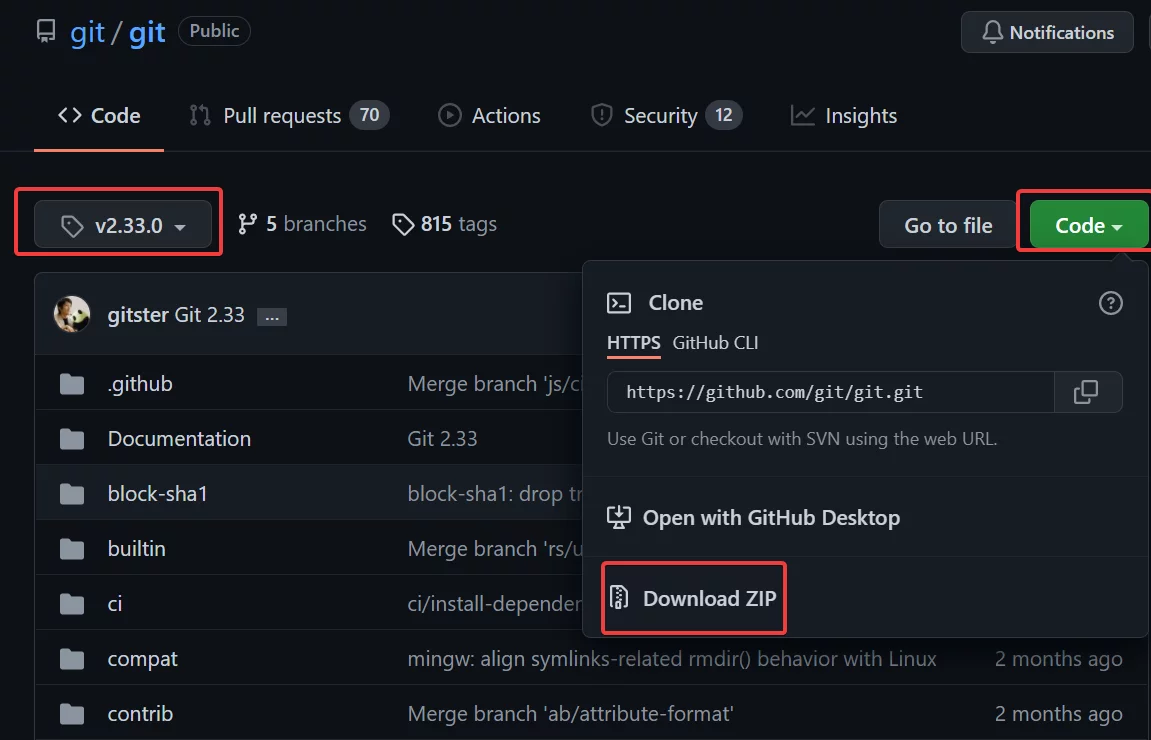
Task: Switch to the Code tab
Action: click(99, 116)
